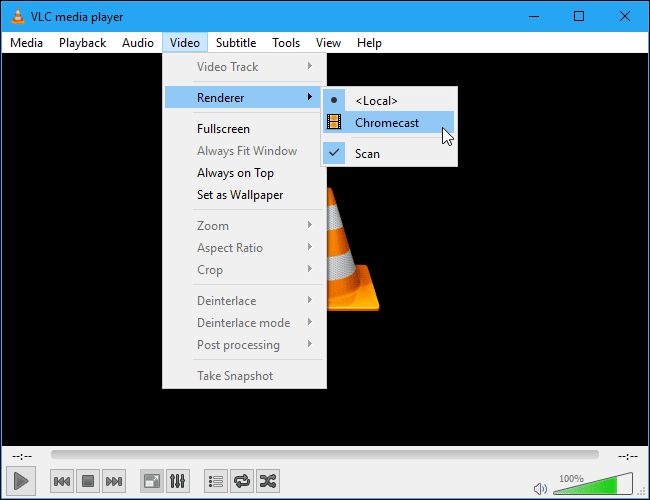Open the Subtitle menu
The width and height of the screenshot is (650, 500).
click(x=236, y=43)
